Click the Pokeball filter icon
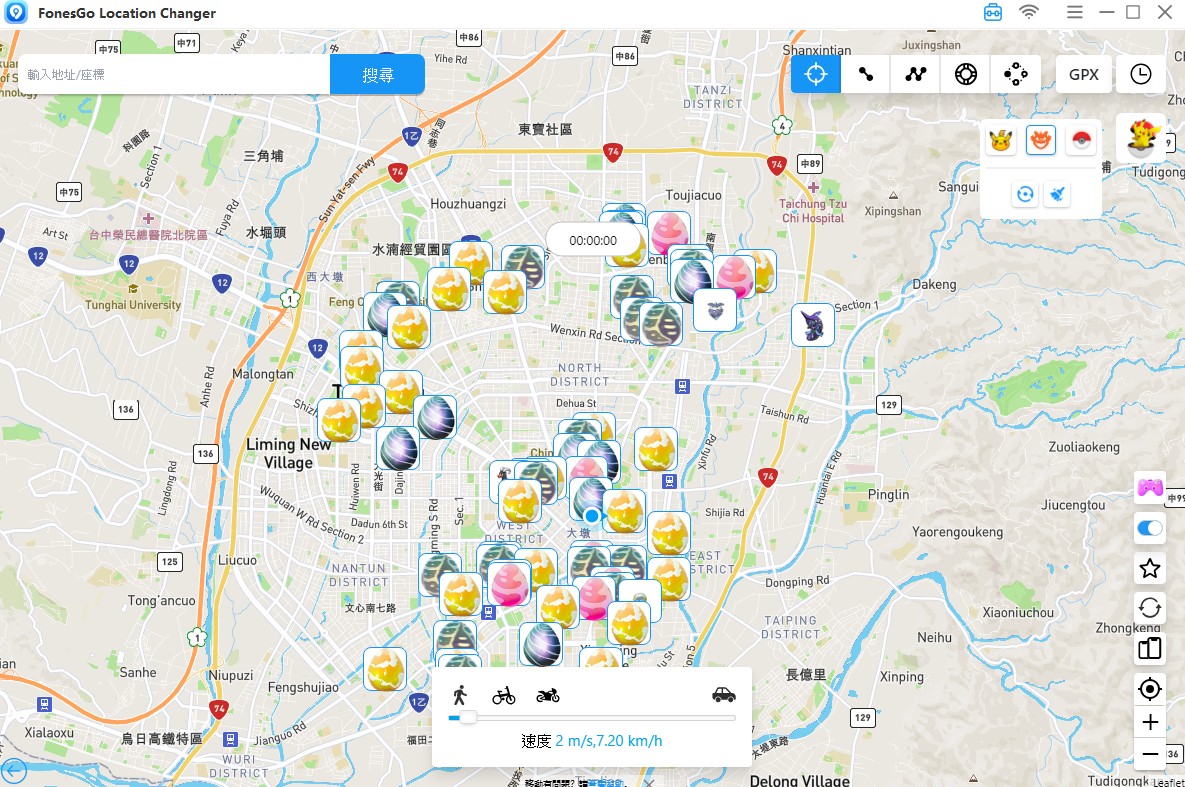 pyautogui.click(x=1081, y=141)
